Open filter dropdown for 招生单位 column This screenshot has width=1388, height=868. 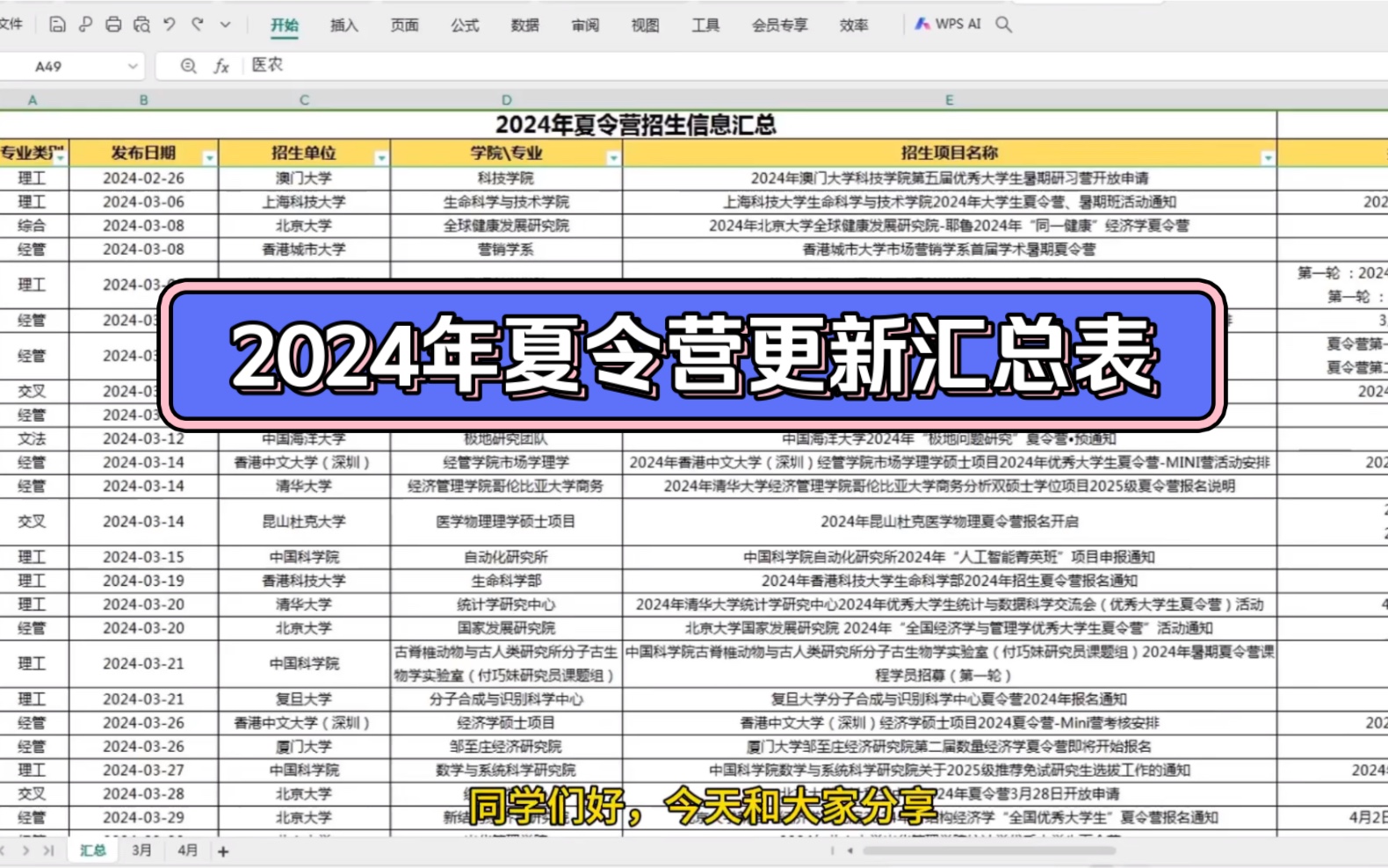[x=381, y=158]
